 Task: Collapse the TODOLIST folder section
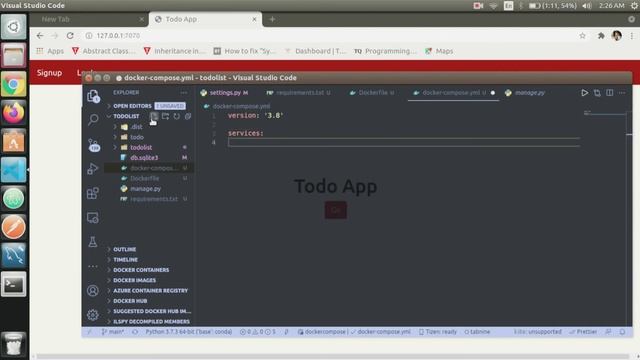pos(126,116)
